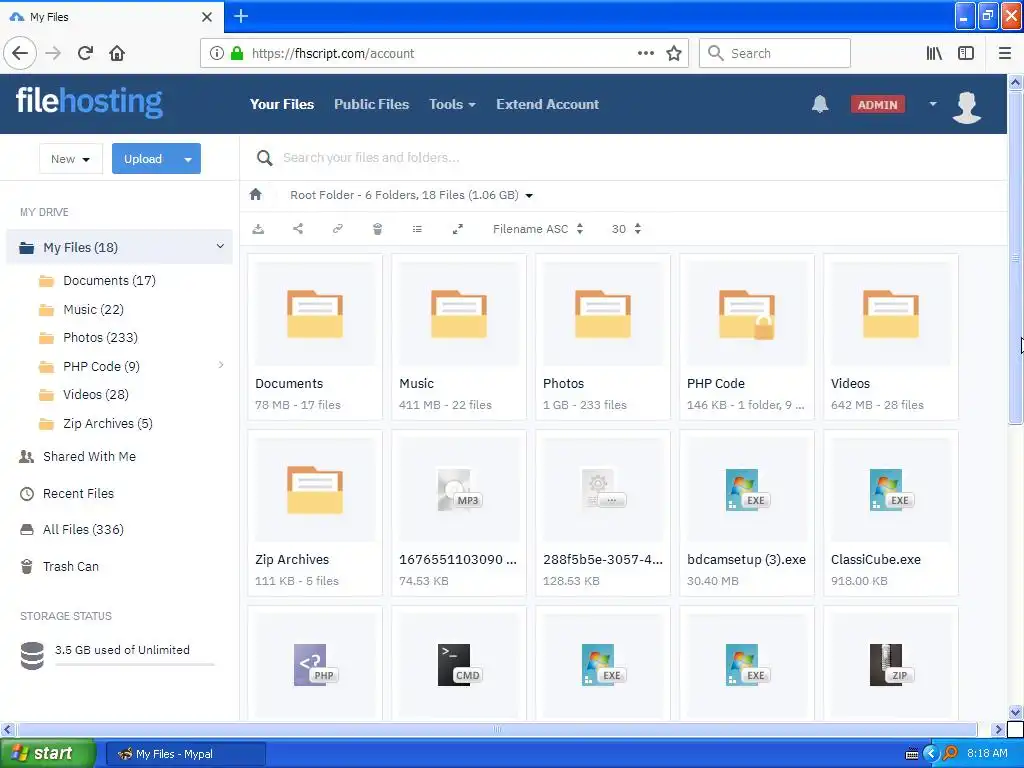Expand the Tools menu
This screenshot has width=1024, height=768.
tap(452, 104)
